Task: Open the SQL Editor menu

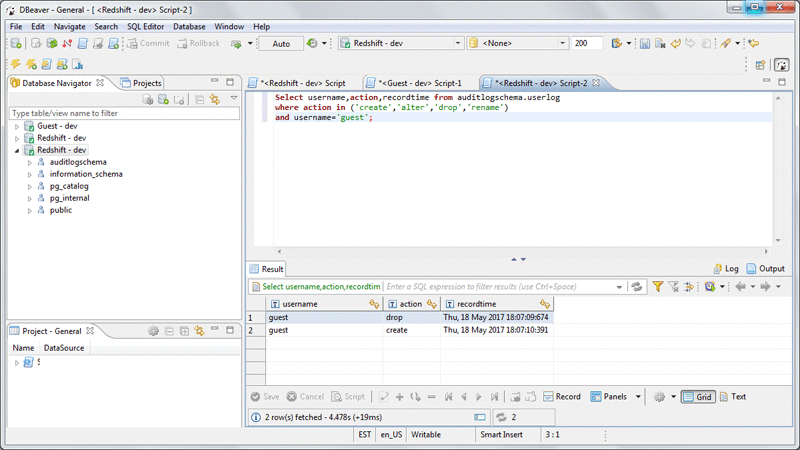Action: coord(146,26)
